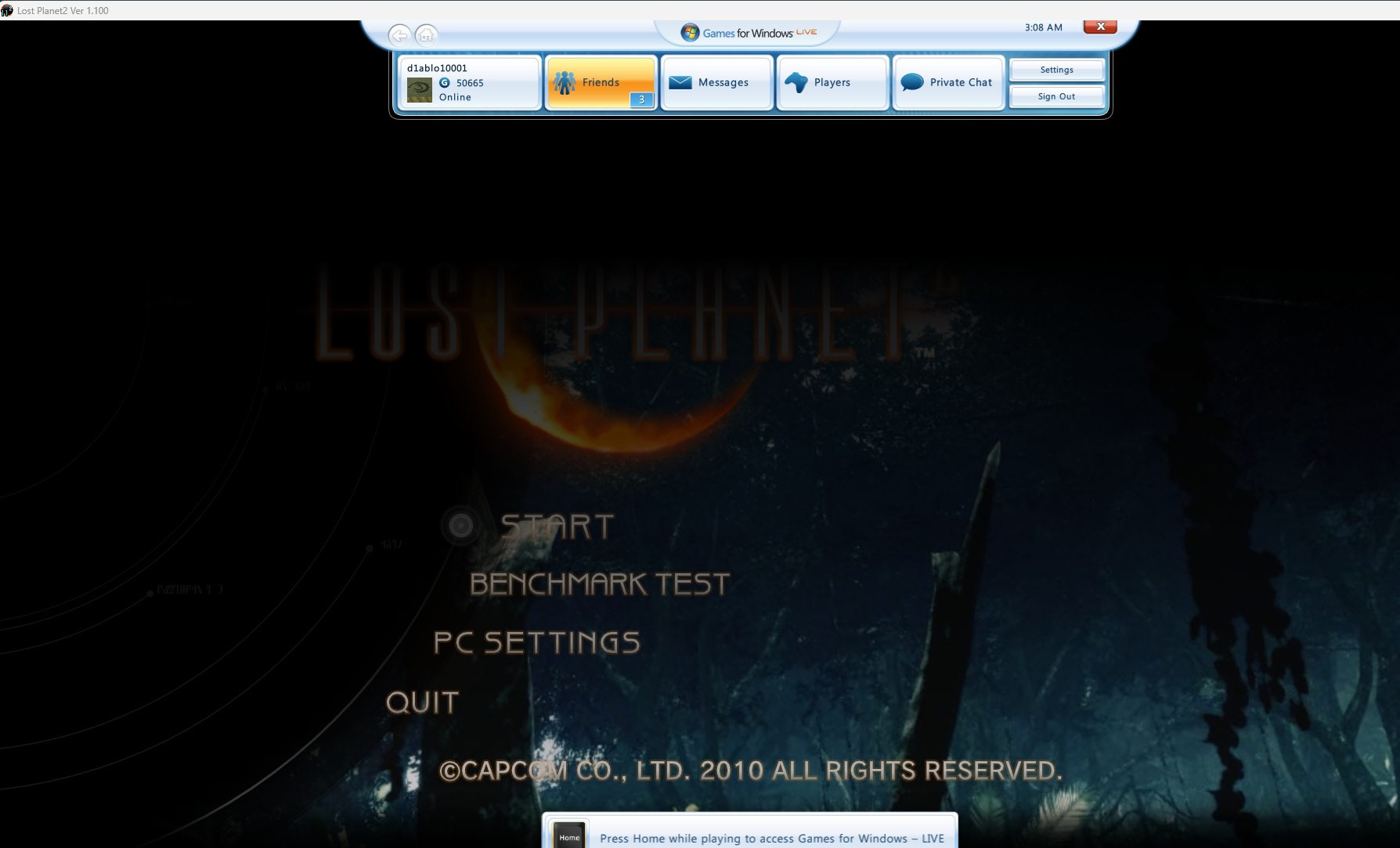Click the Players controller icon

[796, 82]
